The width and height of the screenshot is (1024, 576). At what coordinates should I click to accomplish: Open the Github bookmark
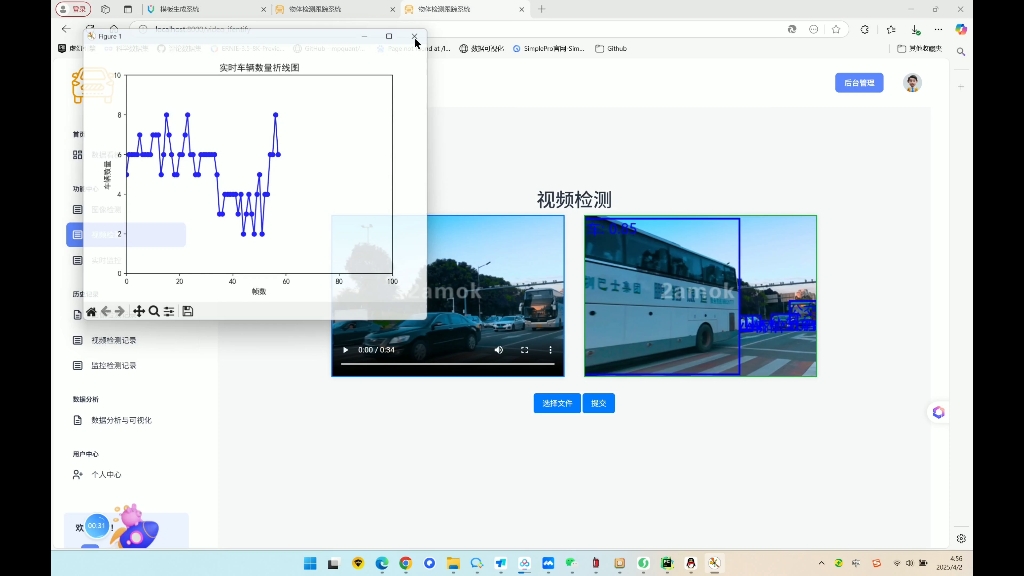[611, 48]
